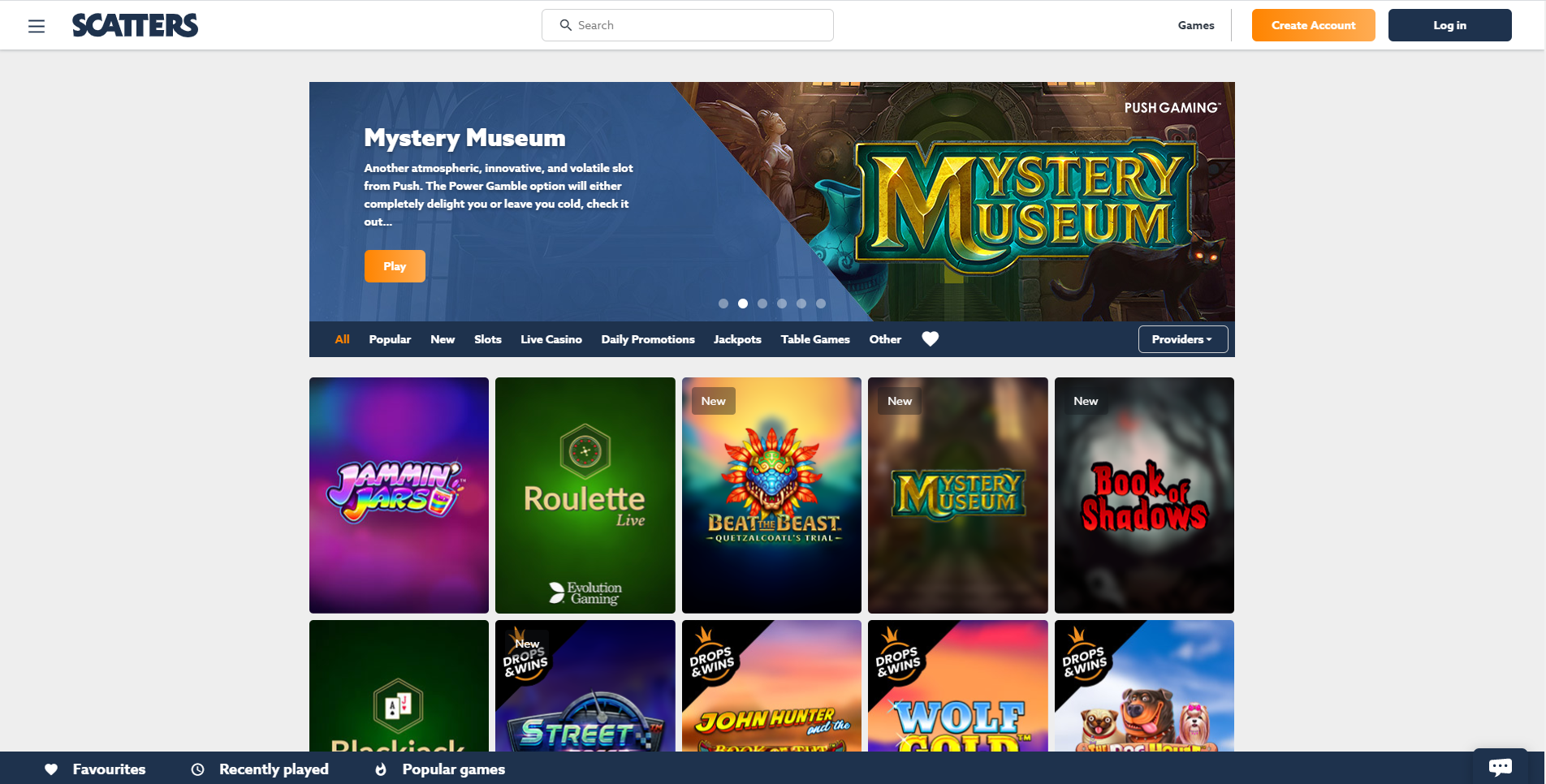Open the Jammin' Jars game thumbnail
This screenshot has height=784, width=1546.
[399, 495]
